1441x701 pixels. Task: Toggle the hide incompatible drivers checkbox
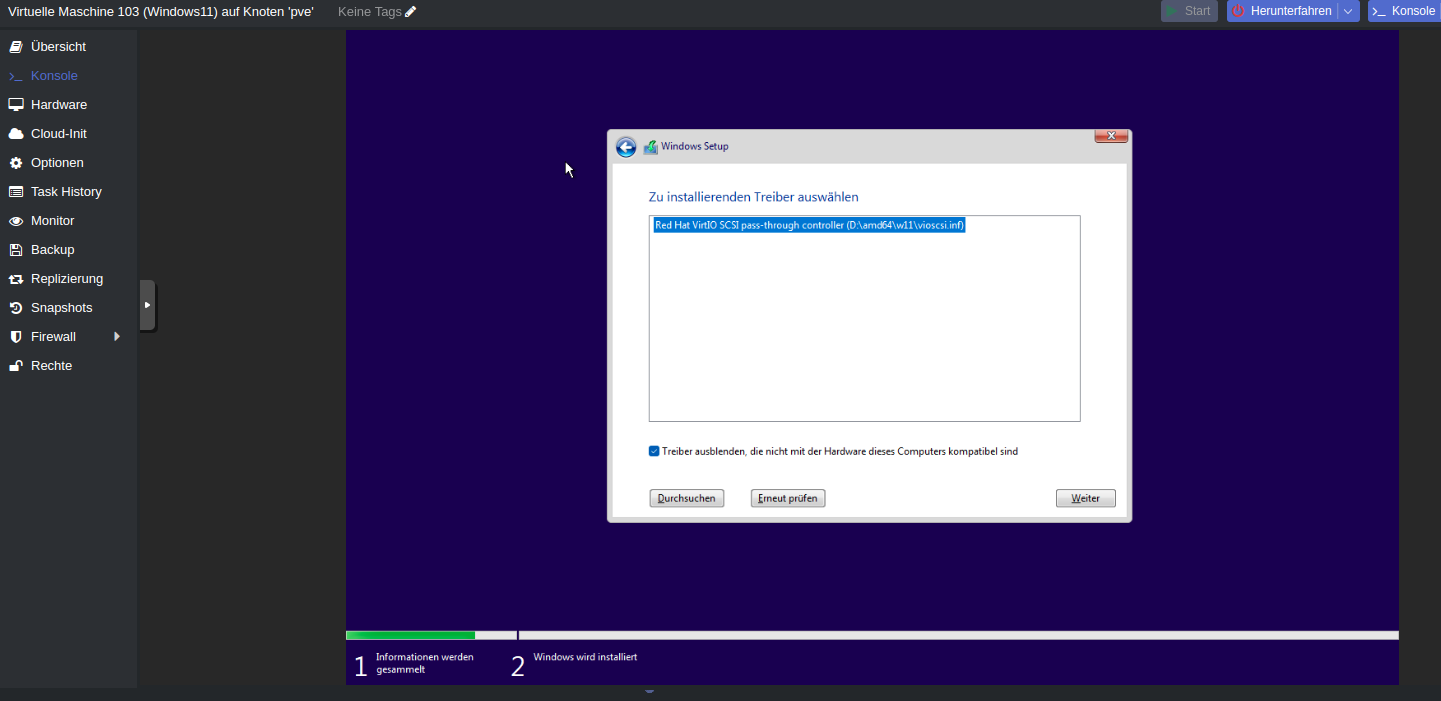coord(654,451)
